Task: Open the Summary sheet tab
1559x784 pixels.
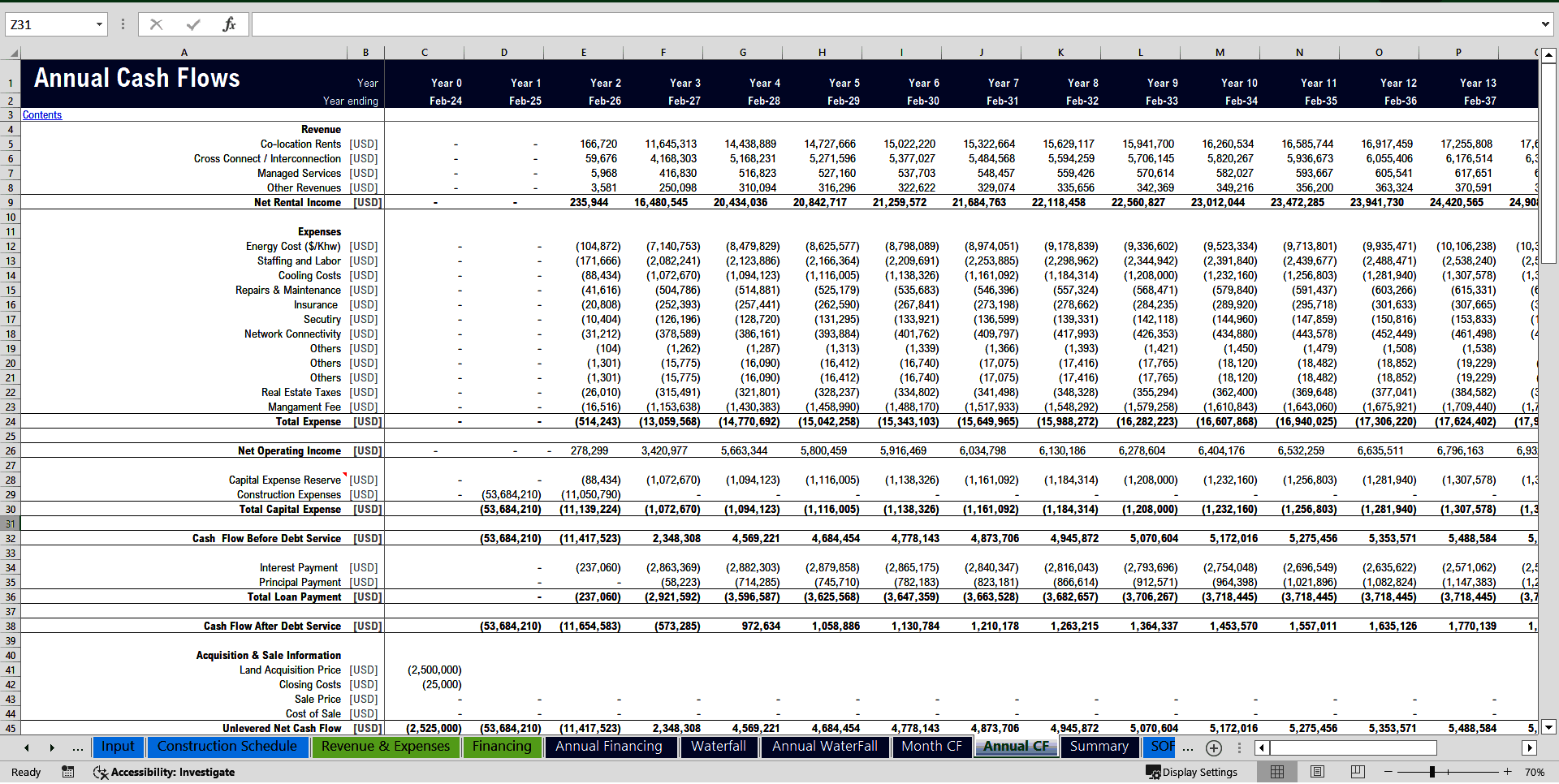Action: click(1099, 747)
